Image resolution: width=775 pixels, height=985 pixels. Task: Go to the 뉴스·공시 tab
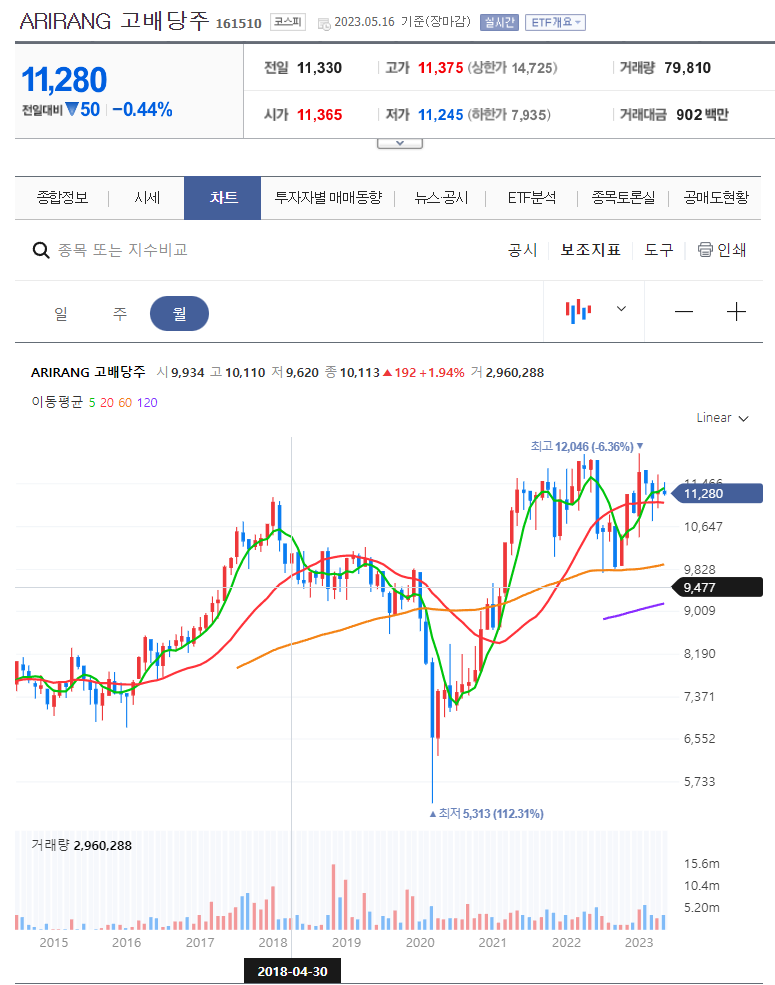pyautogui.click(x=441, y=198)
